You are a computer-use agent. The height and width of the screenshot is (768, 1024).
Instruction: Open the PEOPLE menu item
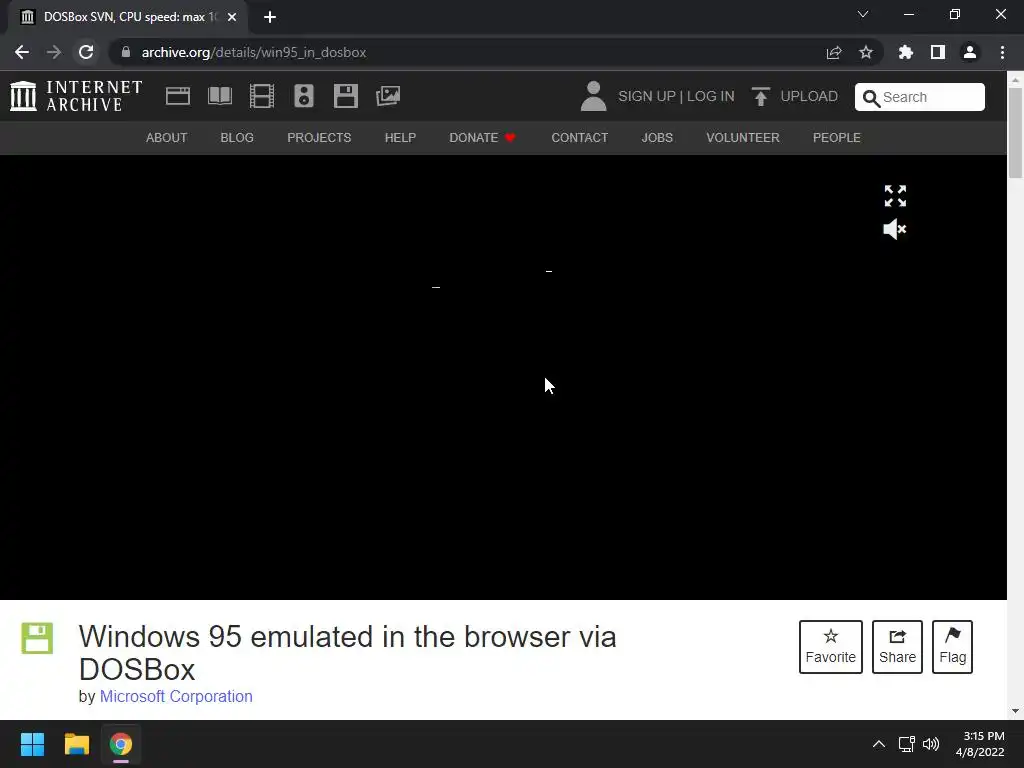coord(837,138)
